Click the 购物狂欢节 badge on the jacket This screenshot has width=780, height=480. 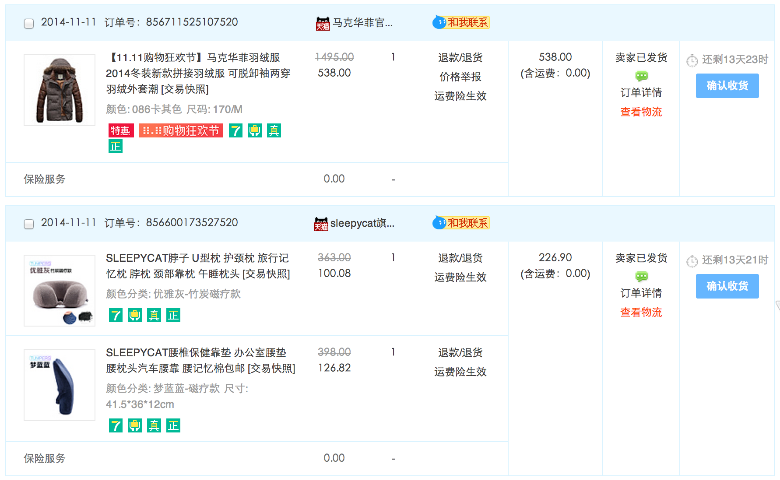pyautogui.click(x=181, y=130)
